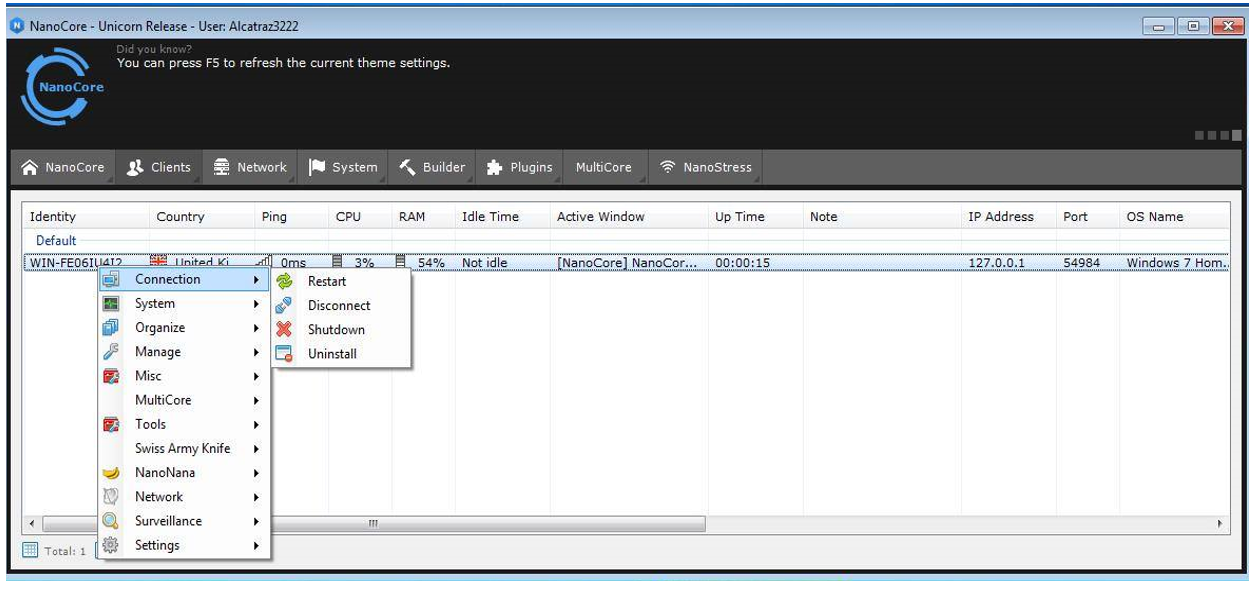This screenshot has width=1256, height=589.
Task: Expand the Swiss Army Knife submenu
Action: tap(257, 449)
